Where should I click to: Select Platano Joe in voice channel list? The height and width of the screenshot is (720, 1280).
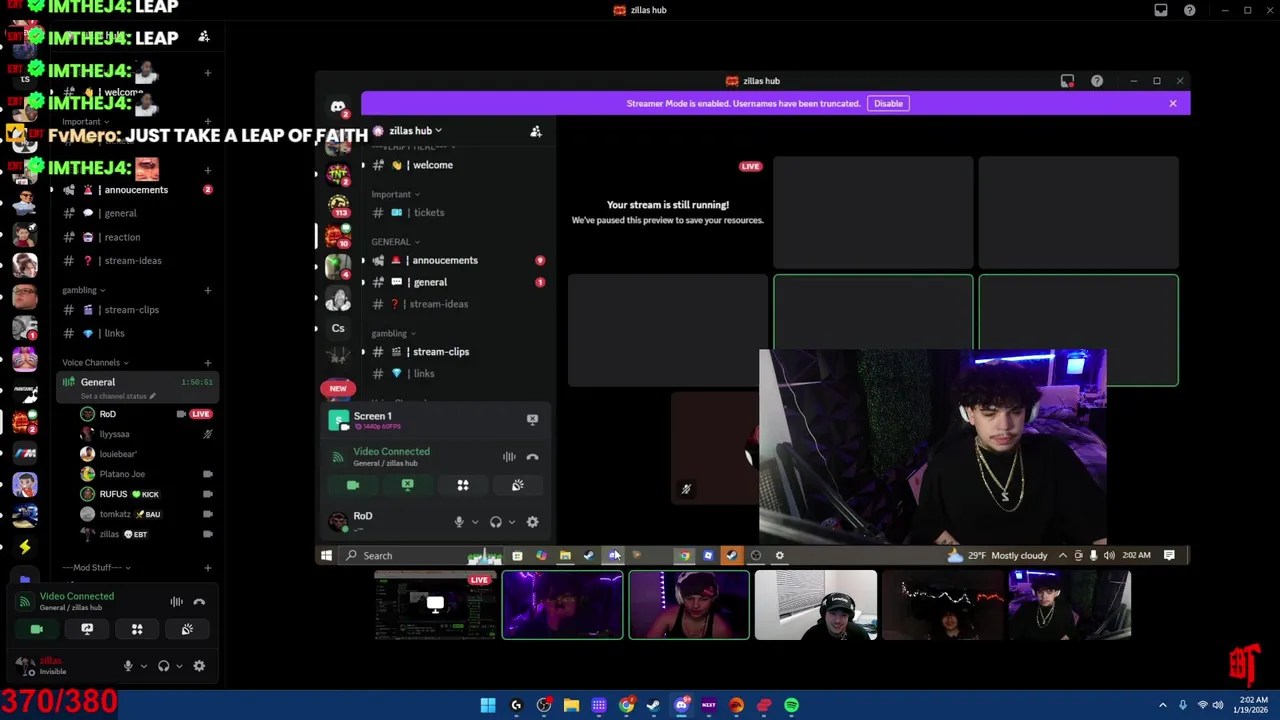click(x=123, y=474)
